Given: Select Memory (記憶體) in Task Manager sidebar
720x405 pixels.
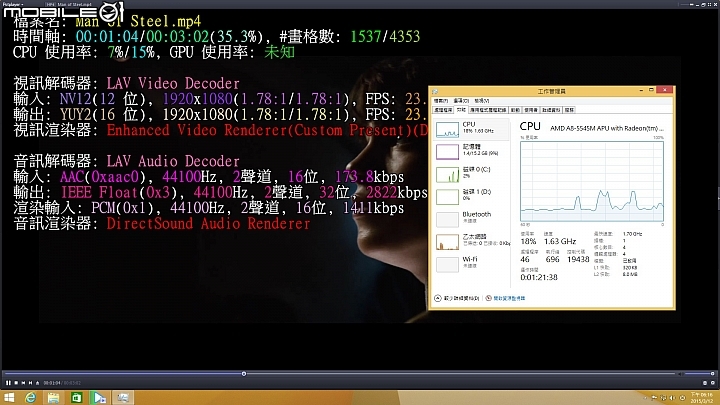Looking at the screenshot, I should (x=472, y=152).
